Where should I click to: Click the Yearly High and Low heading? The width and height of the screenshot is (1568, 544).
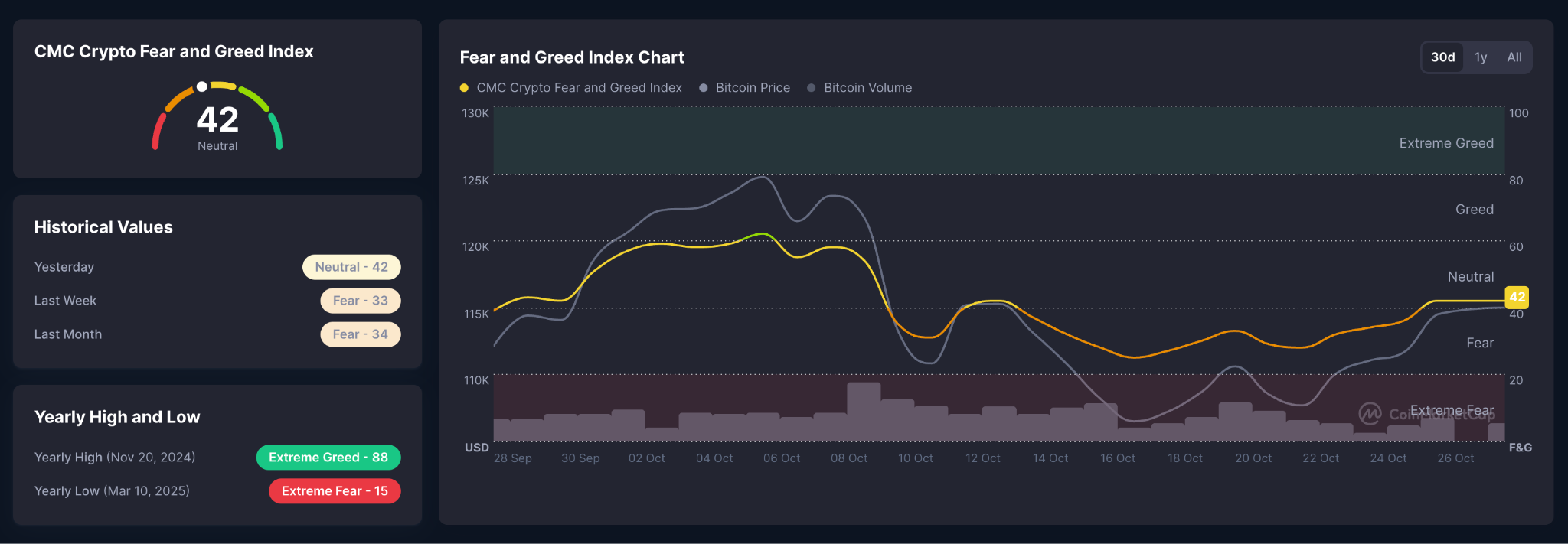[117, 417]
